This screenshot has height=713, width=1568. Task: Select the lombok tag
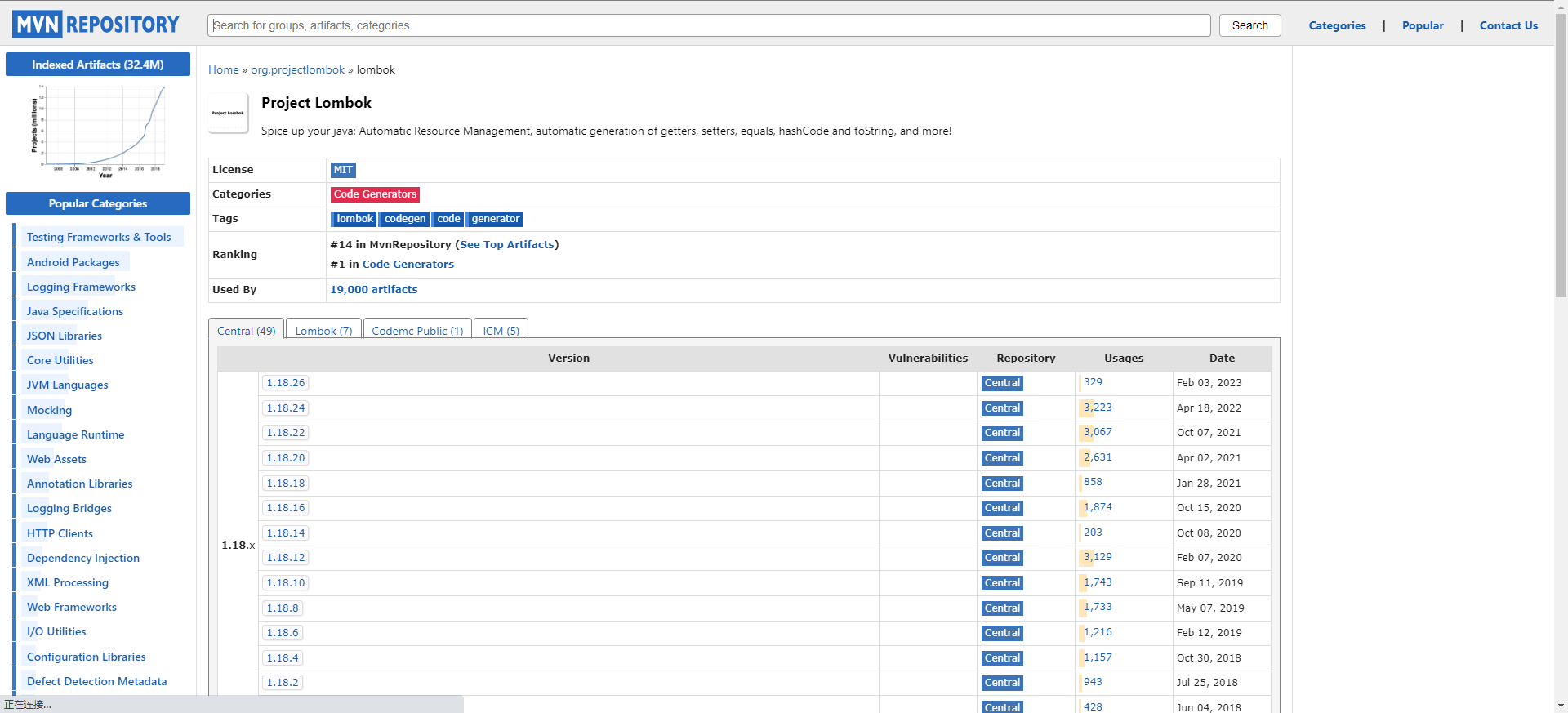(x=354, y=219)
